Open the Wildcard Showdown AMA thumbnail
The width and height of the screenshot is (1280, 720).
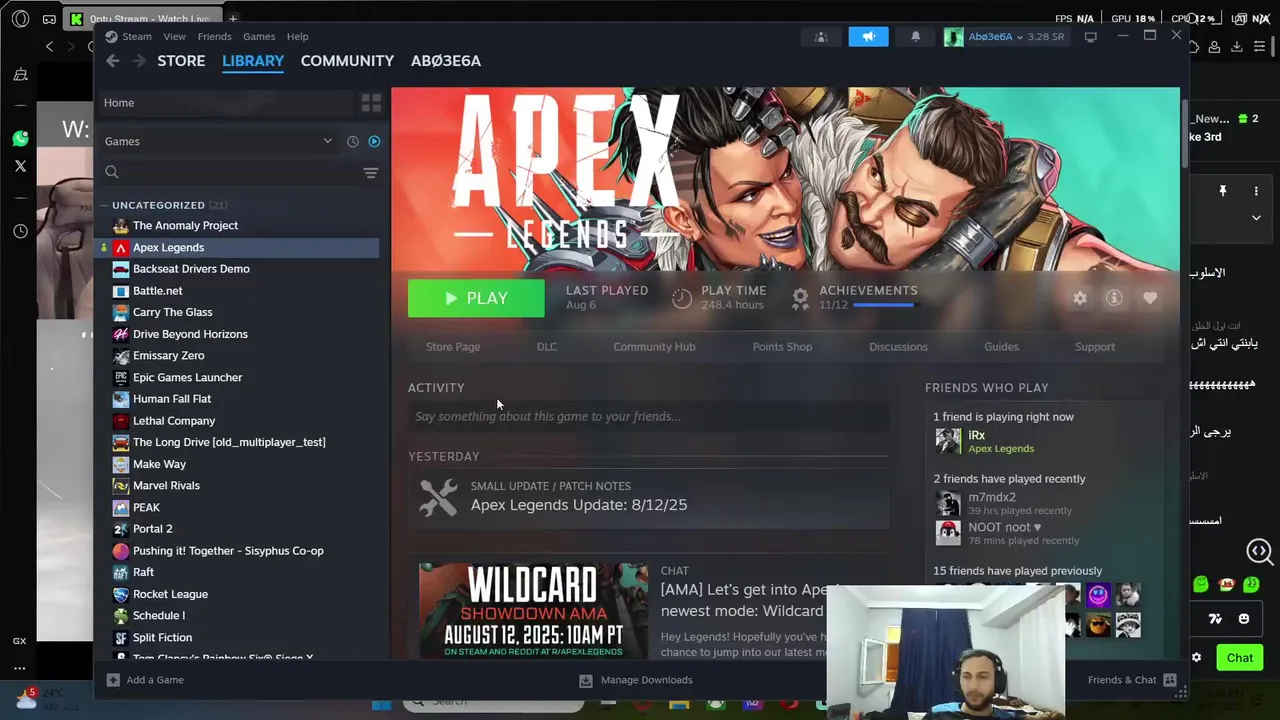coord(533,611)
